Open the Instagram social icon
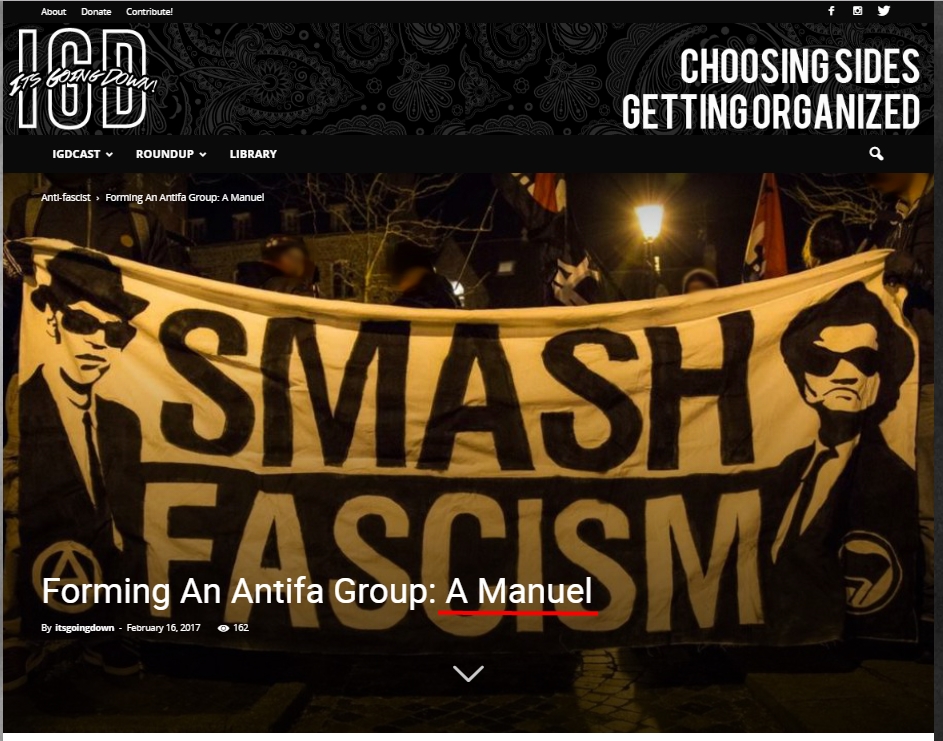 (x=858, y=11)
